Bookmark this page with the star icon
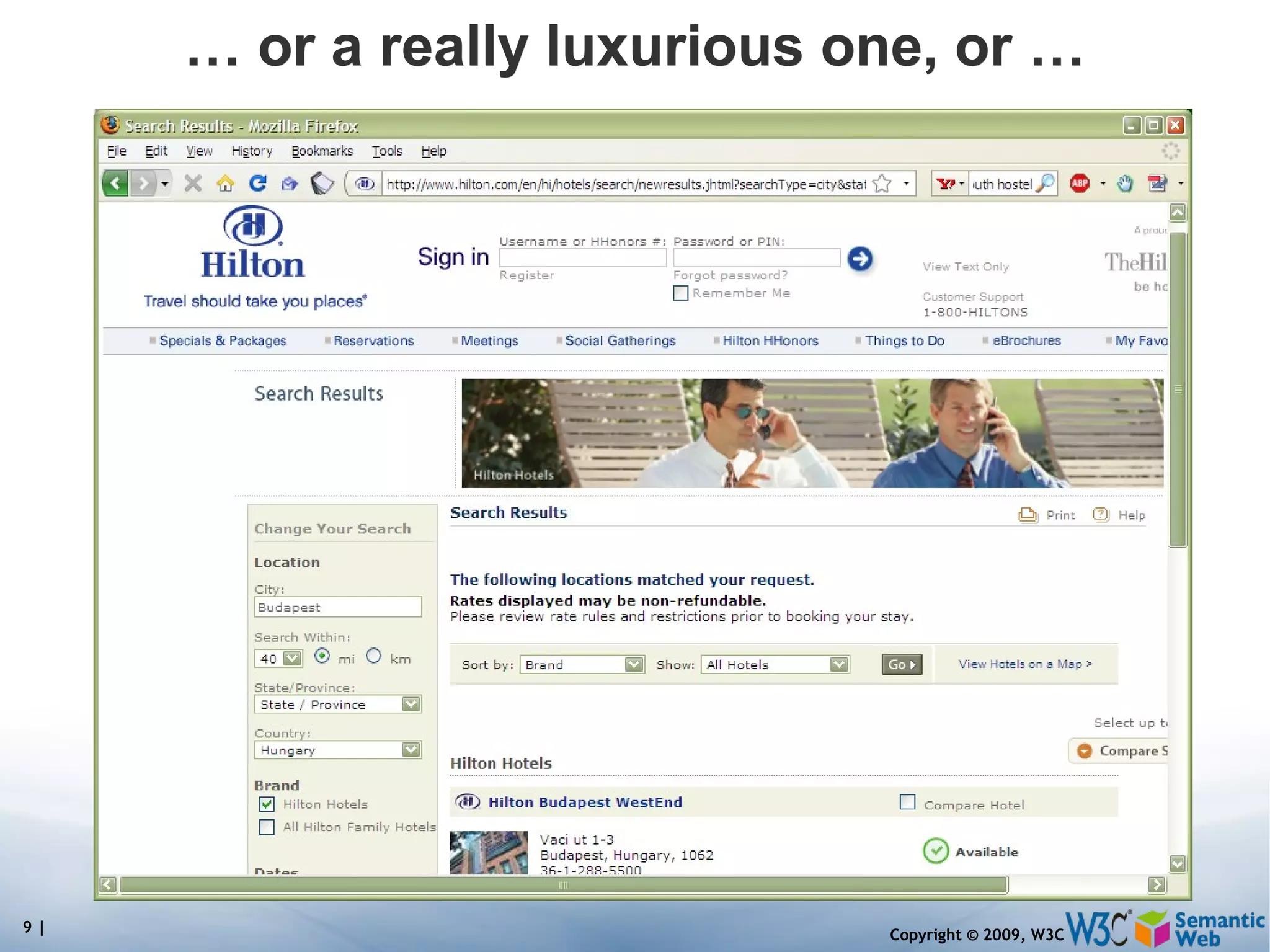 882,184
